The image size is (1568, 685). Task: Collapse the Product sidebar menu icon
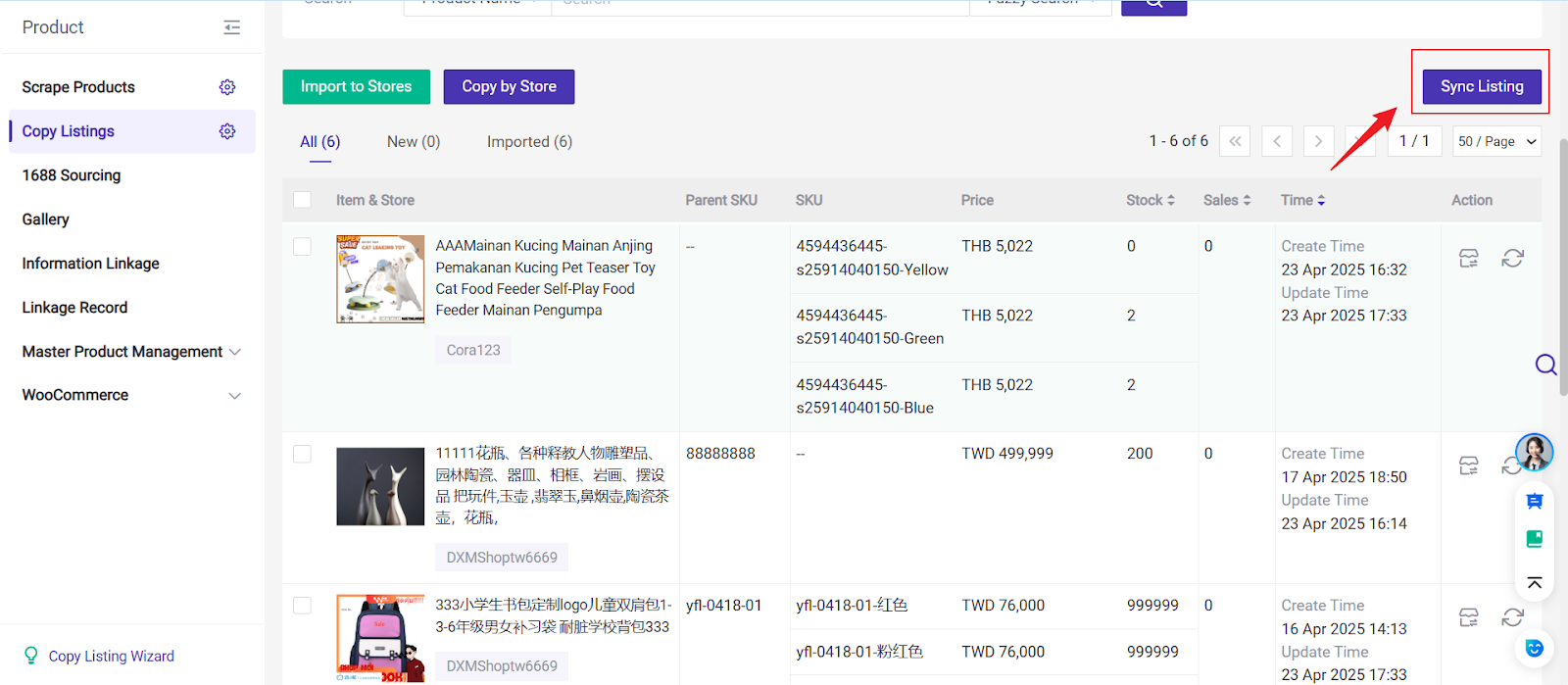click(x=231, y=27)
